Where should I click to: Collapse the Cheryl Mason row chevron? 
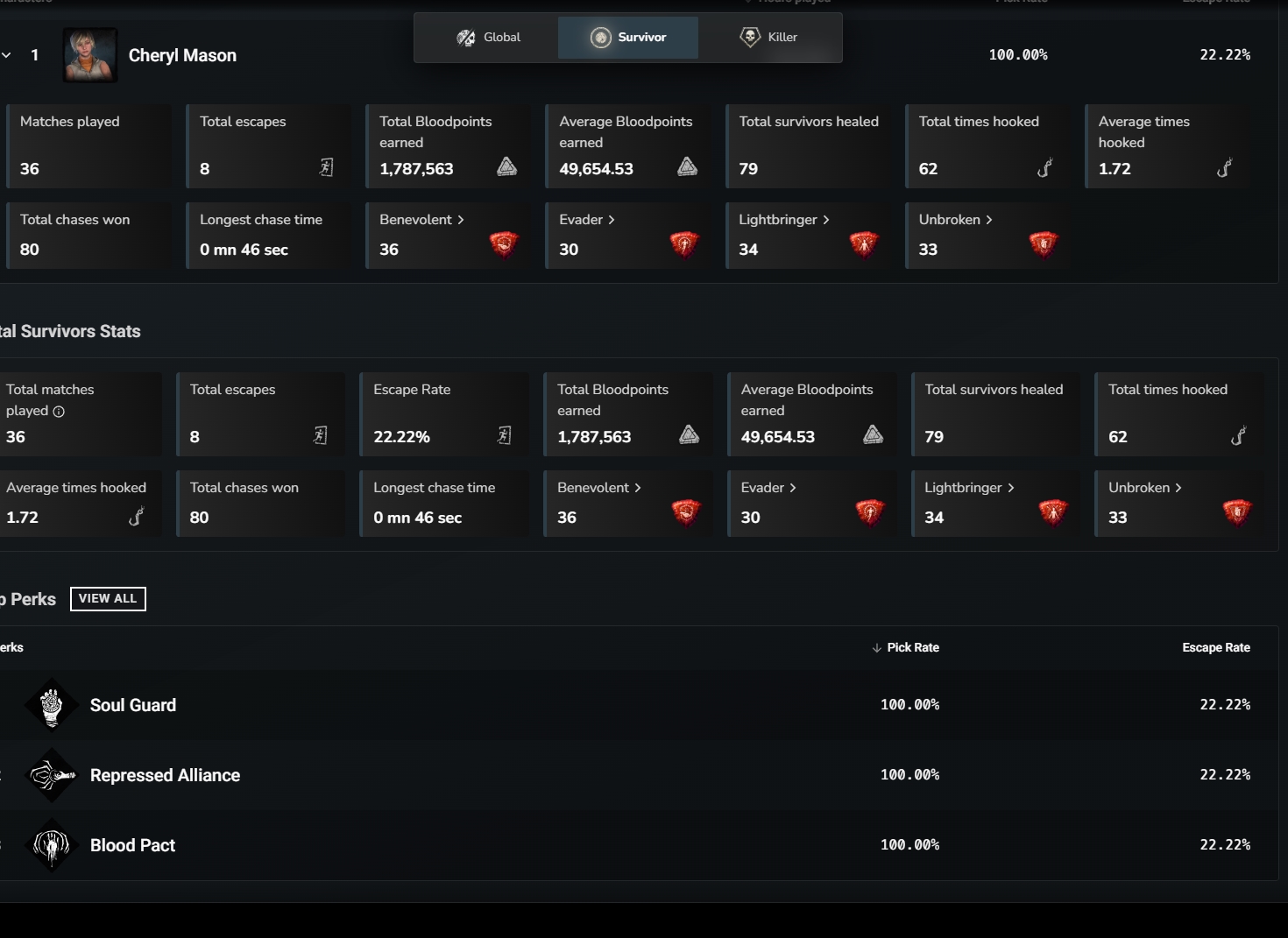6,55
